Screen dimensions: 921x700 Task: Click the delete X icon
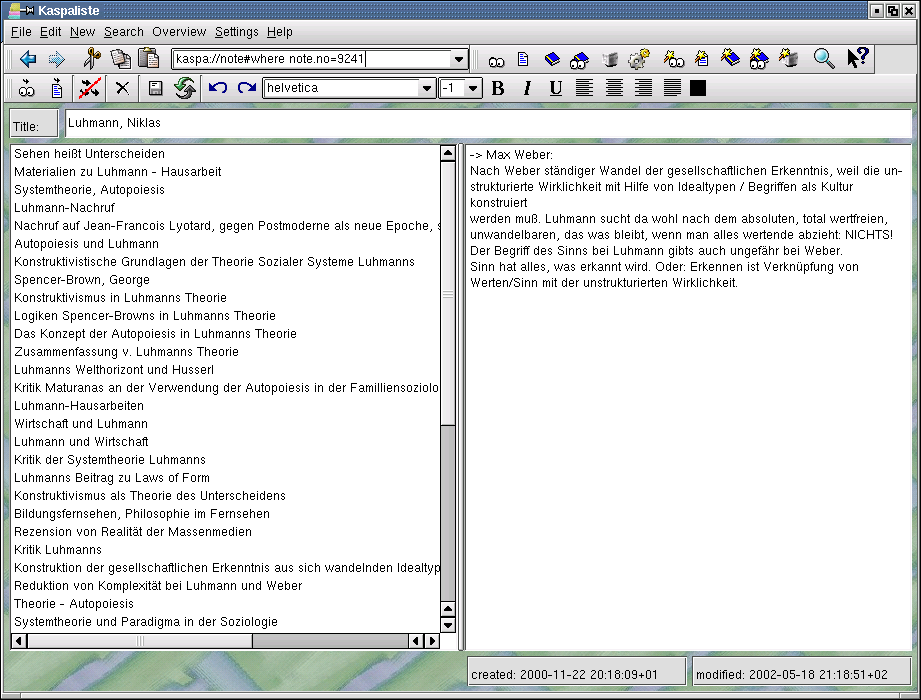pyautogui.click(x=122, y=88)
